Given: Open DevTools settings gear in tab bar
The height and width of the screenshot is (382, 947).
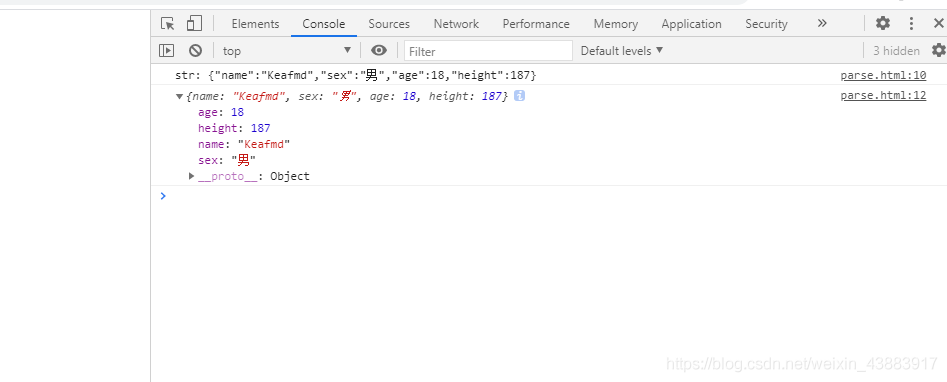Looking at the screenshot, I should point(883,24).
